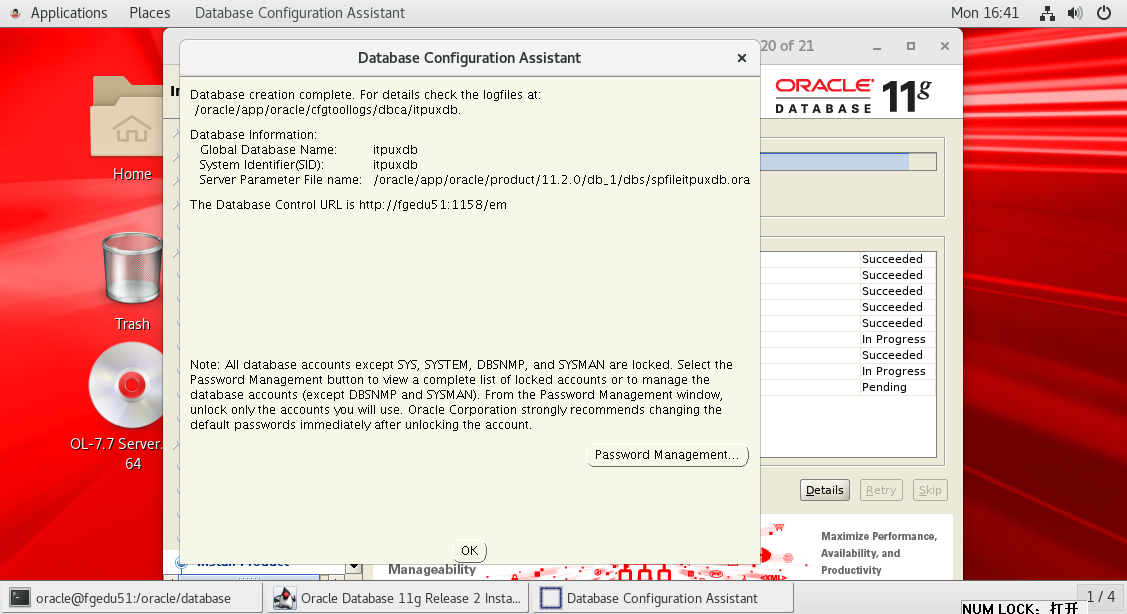
Task: Click Retry button in the installer window
Action: (x=880, y=490)
